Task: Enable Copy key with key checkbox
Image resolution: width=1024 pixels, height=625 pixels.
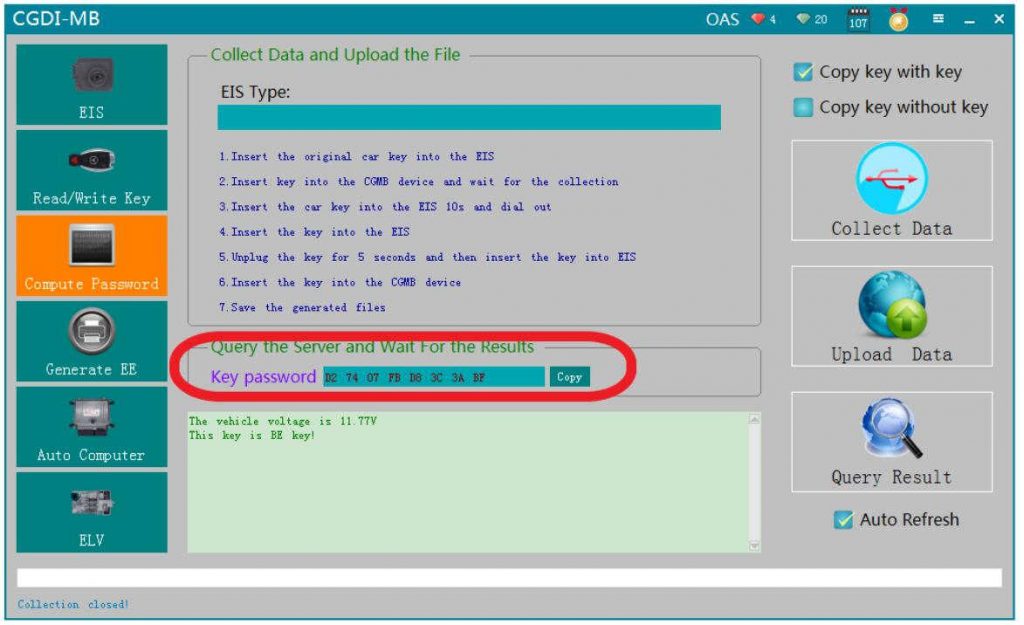Action: tap(803, 72)
